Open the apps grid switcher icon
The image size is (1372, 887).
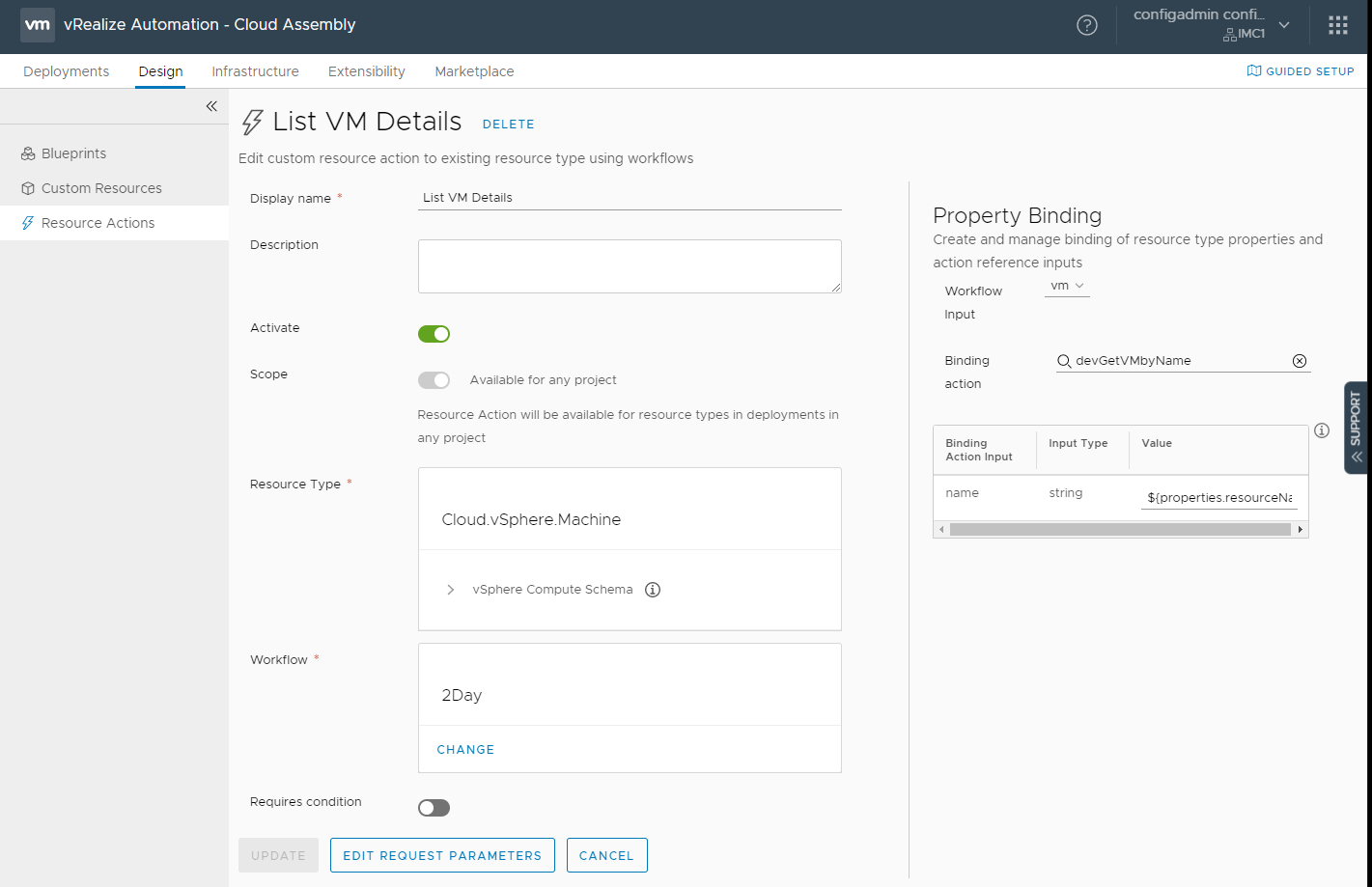pos(1338,25)
